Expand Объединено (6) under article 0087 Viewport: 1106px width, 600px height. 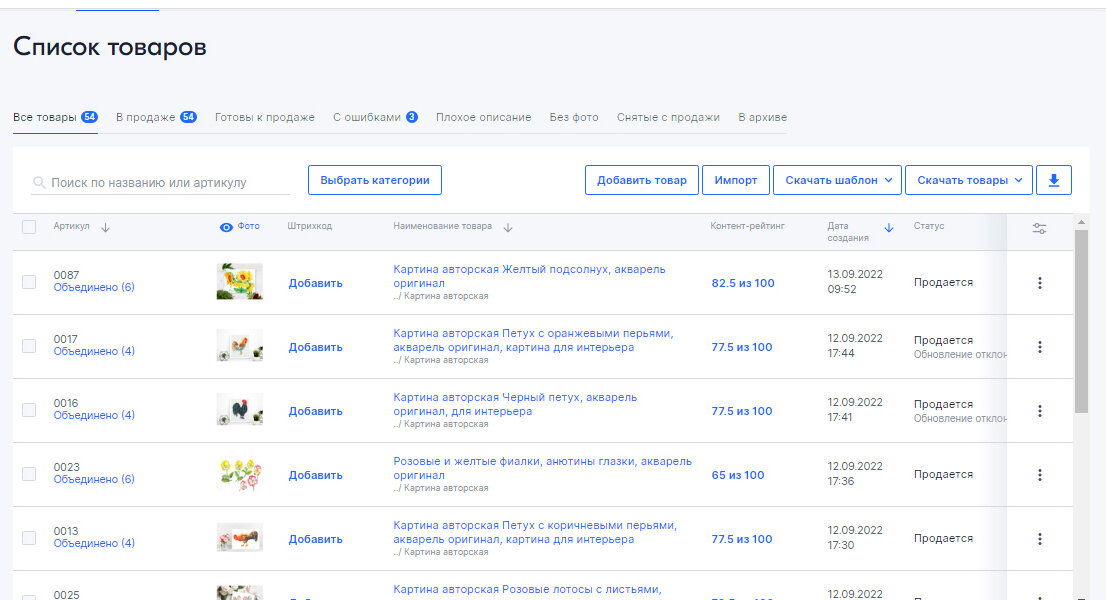94,287
